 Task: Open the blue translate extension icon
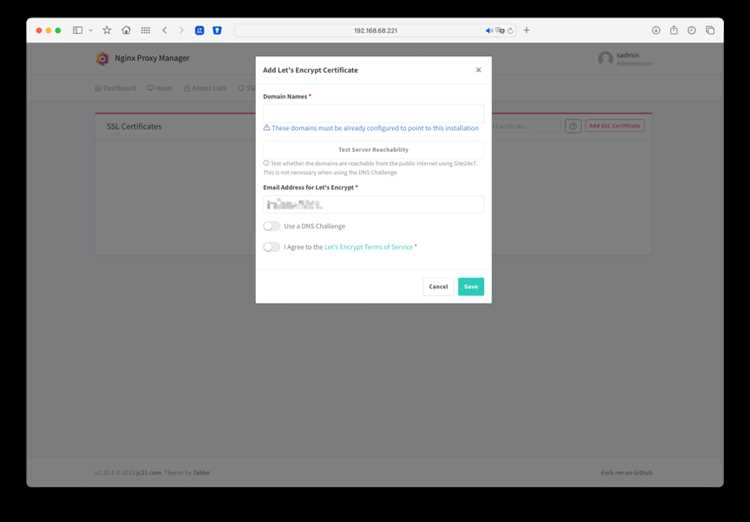coord(199,30)
